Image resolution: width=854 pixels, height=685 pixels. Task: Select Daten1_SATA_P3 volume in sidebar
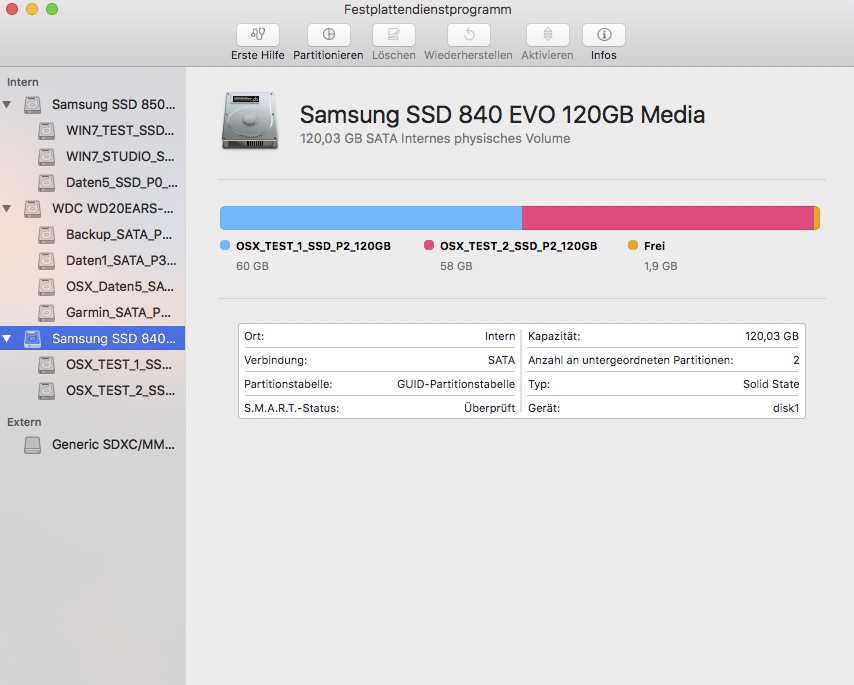tap(93, 261)
